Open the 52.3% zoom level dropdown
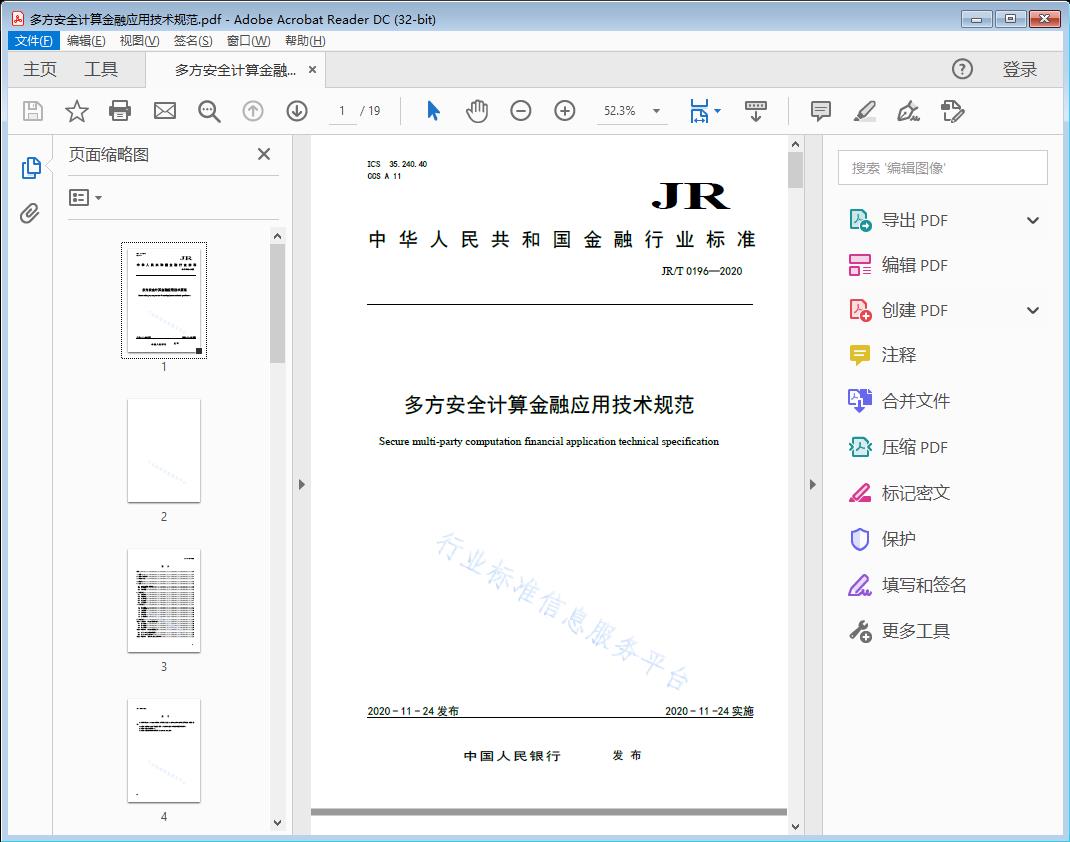Viewport: 1070px width, 842px height. (x=632, y=111)
